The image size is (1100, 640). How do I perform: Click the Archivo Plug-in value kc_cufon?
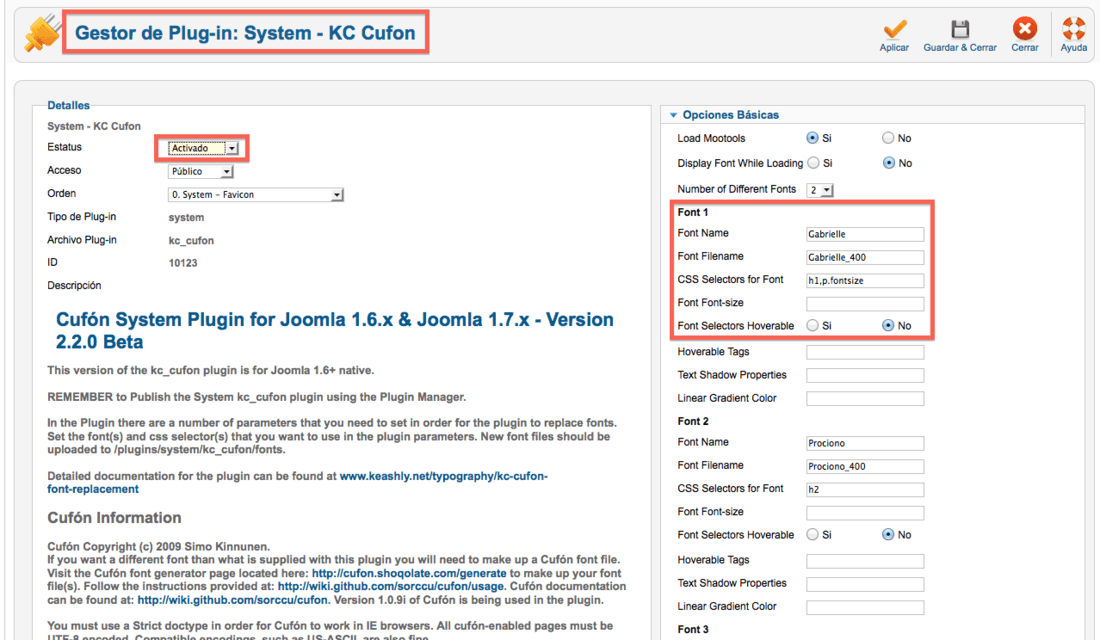click(x=191, y=241)
